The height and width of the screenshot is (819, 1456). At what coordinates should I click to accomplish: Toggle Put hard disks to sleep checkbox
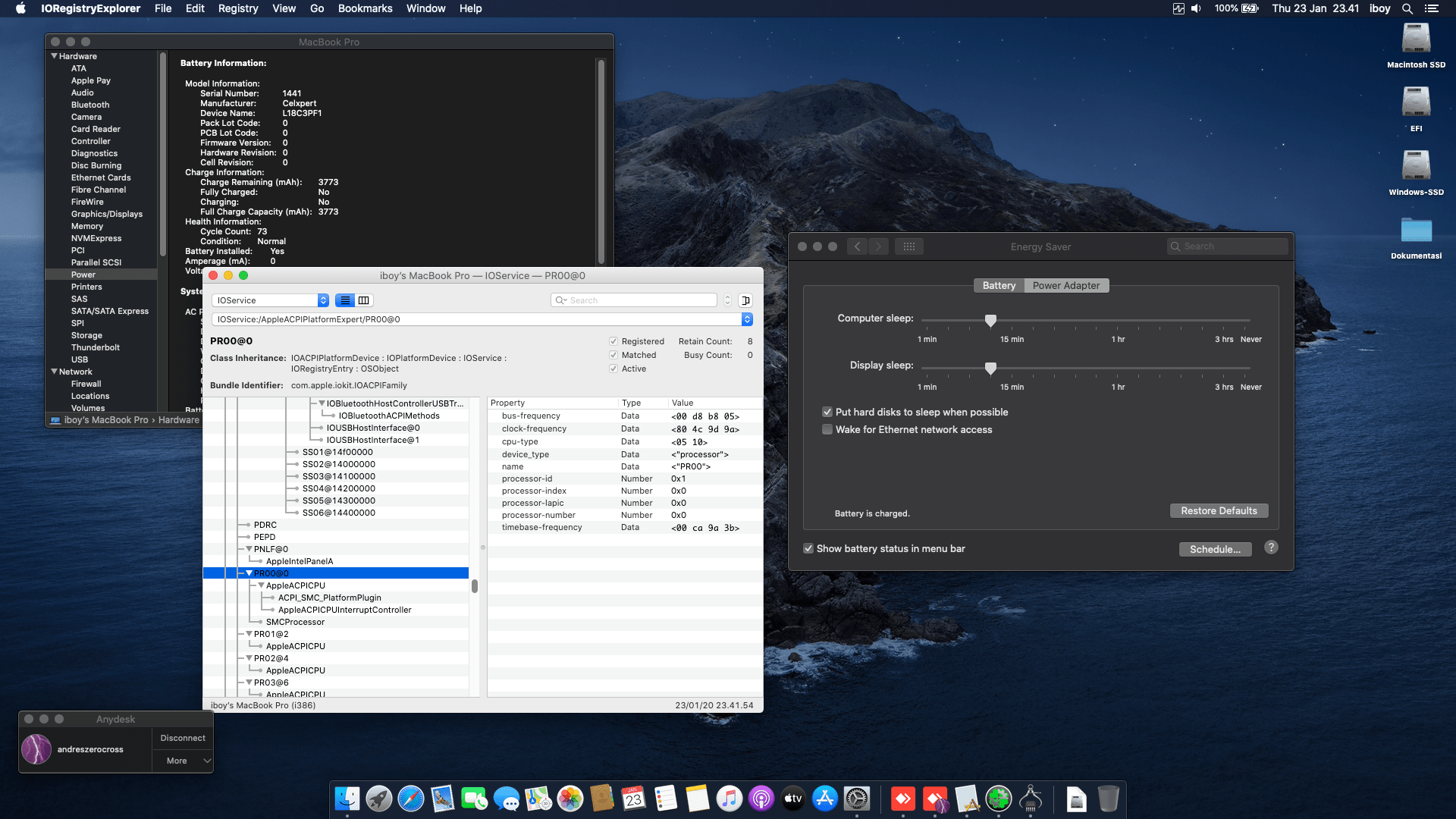pos(827,413)
